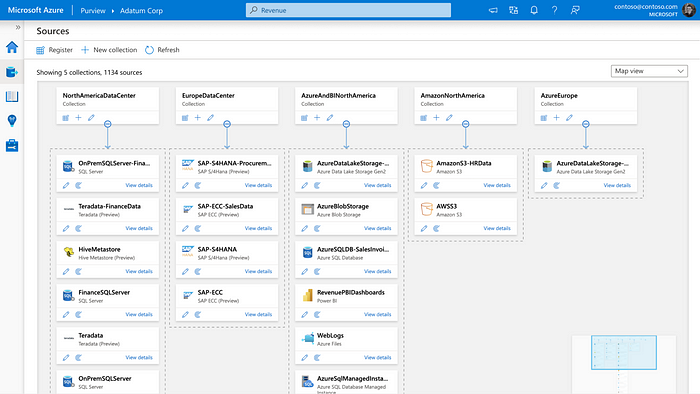Go to Purview breadcrumb
Image resolution: width=700 pixels, height=394 pixels.
(93, 11)
